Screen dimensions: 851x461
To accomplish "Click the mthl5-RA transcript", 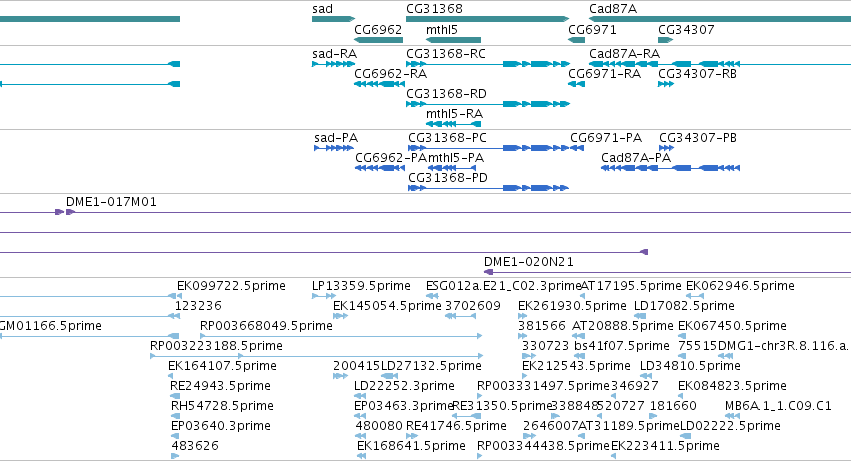I will point(453,124).
